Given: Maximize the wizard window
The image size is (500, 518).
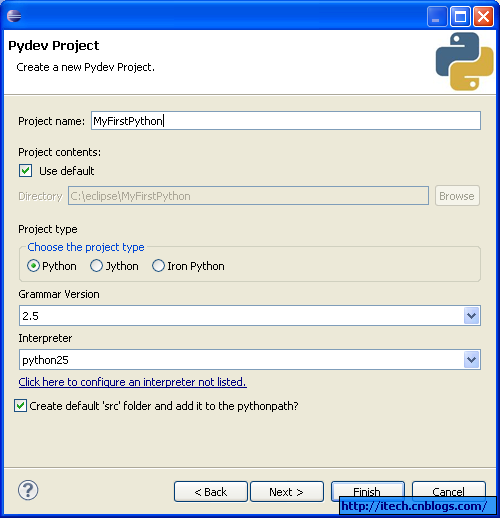Looking at the screenshot, I should coord(460,16).
